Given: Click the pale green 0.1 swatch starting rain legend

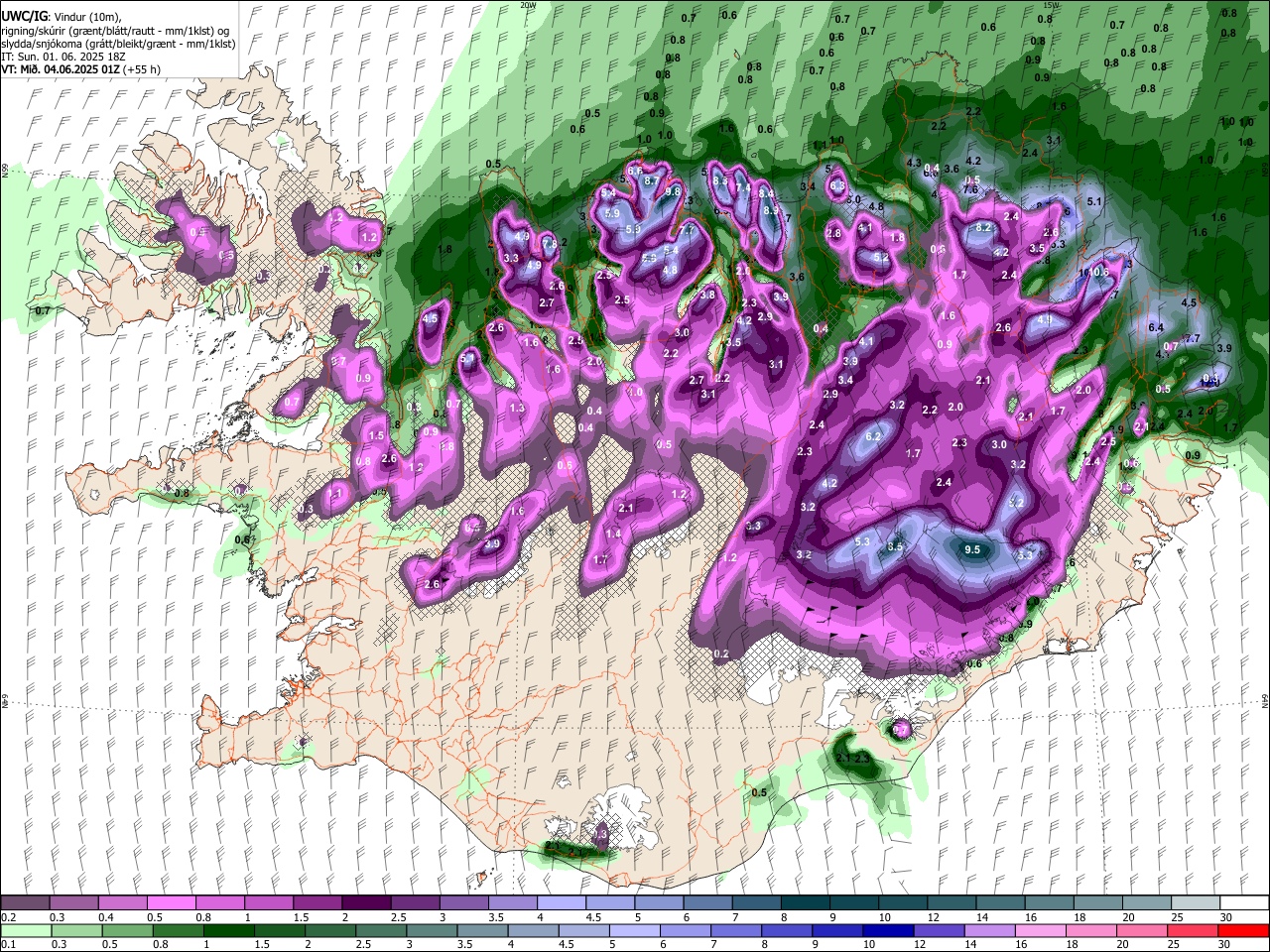Looking at the screenshot, I should coord(26,930).
